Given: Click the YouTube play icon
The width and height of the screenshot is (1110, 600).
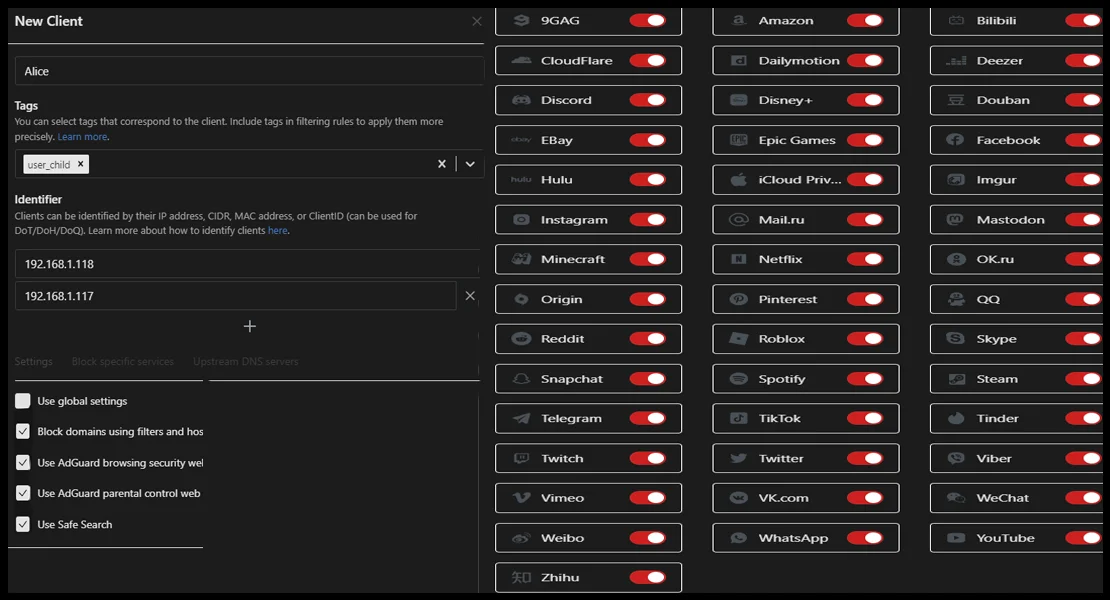Looking at the screenshot, I should click(956, 538).
